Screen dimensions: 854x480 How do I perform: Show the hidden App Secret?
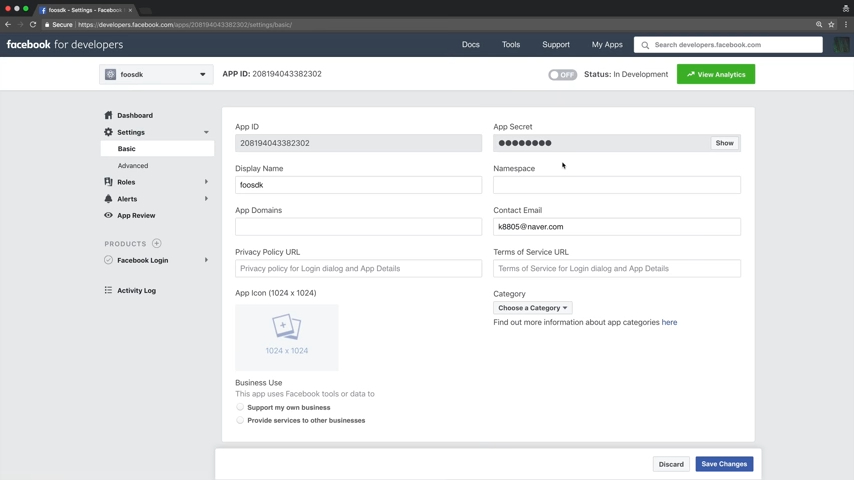click(x=724, y=143)
